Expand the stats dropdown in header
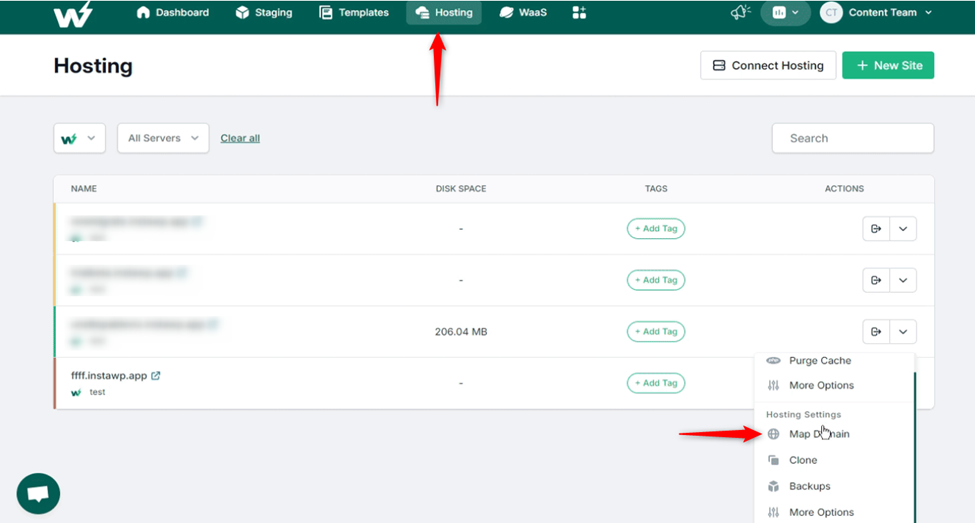The height and width of the screenshot is (523, 975). [785, 12]
